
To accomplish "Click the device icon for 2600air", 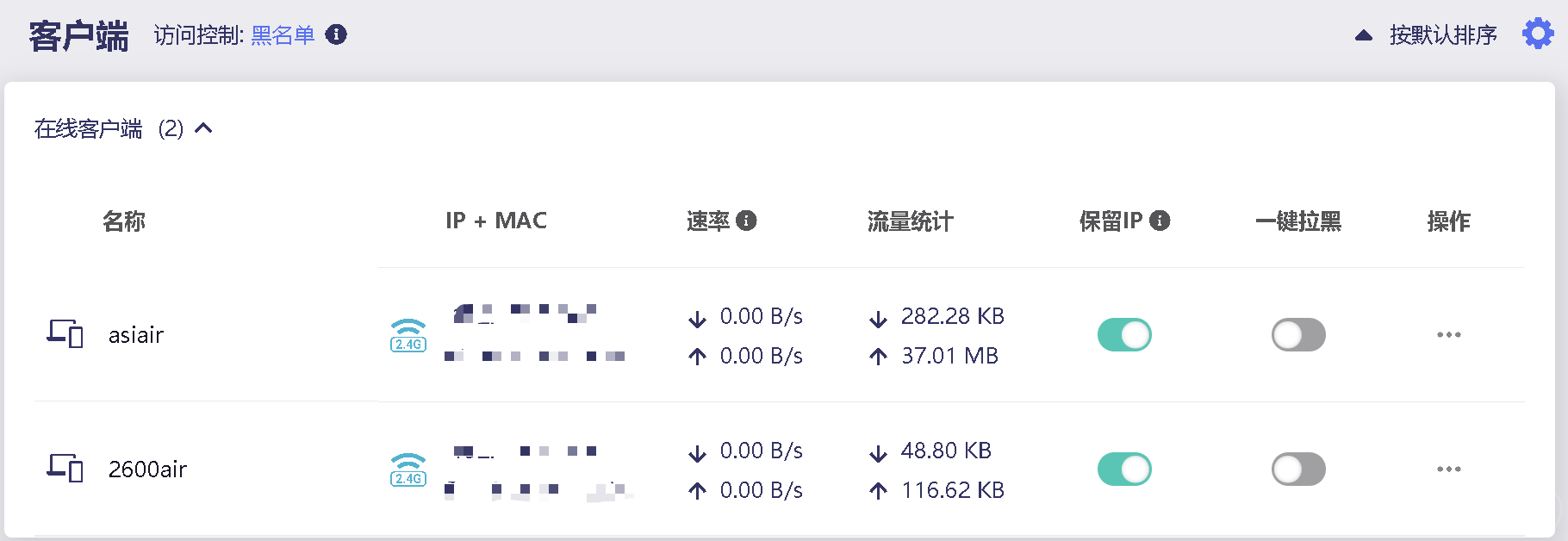I will 65,468.
